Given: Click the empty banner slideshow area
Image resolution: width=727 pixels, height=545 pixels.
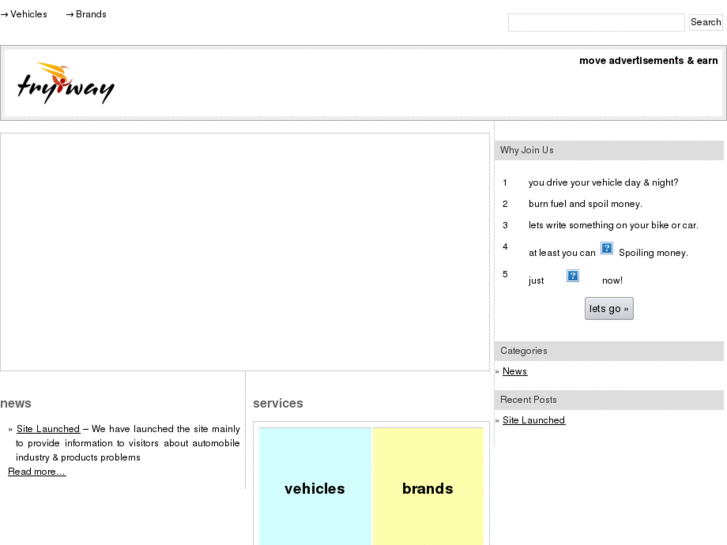Looking at the screenshot, I should tap(245, 252).
